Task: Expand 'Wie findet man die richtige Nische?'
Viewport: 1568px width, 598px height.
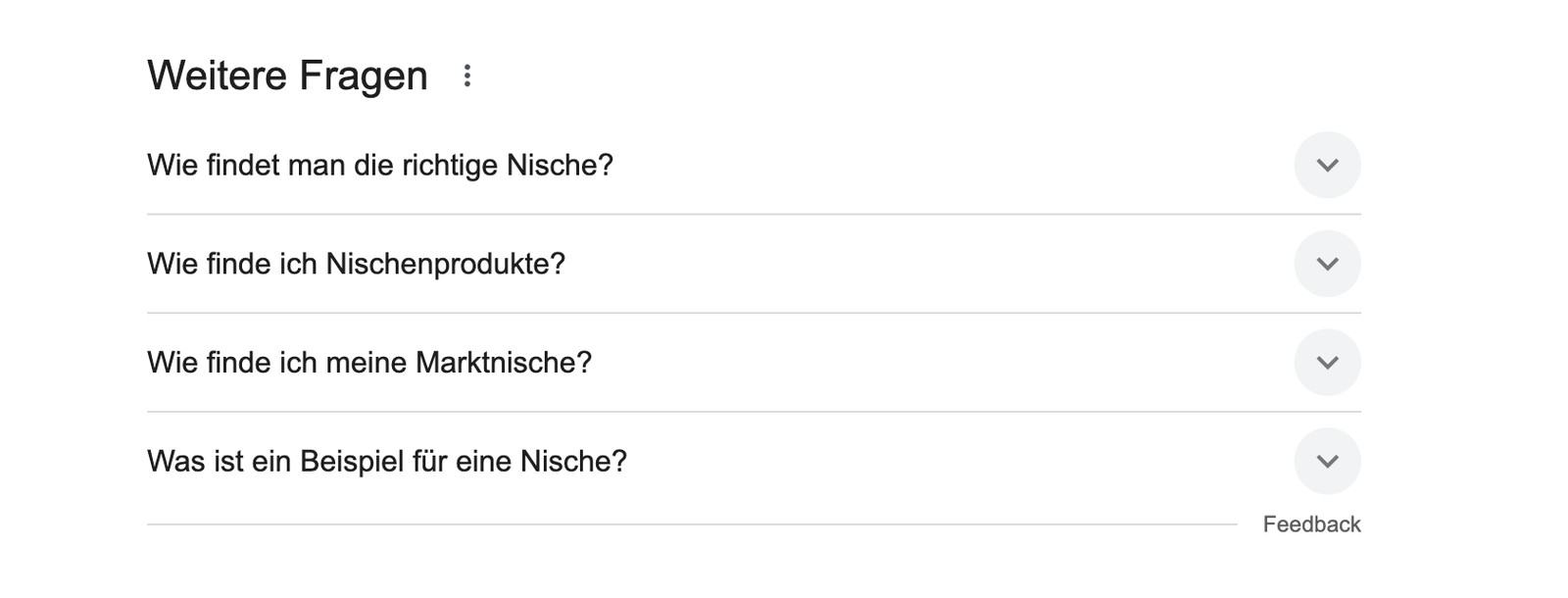Action: click(x=754, y=165)
